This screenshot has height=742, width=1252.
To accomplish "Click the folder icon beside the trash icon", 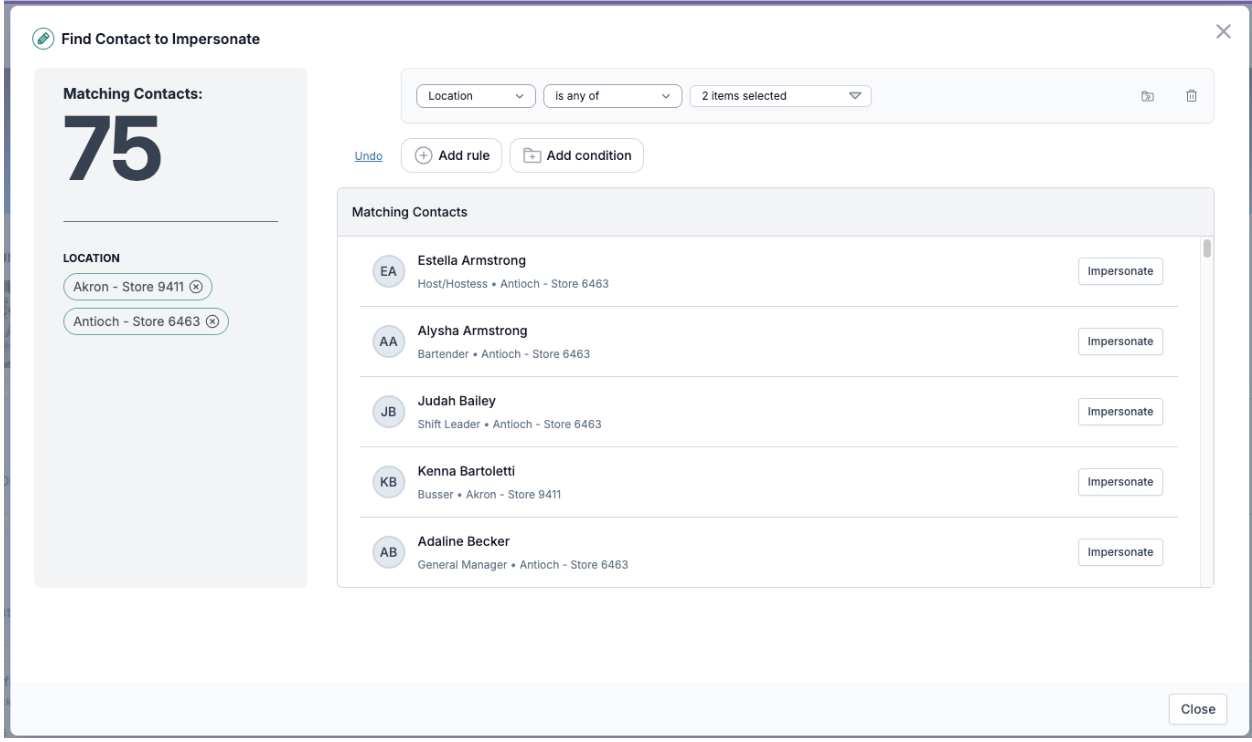I will click(x=1148, y=96).
